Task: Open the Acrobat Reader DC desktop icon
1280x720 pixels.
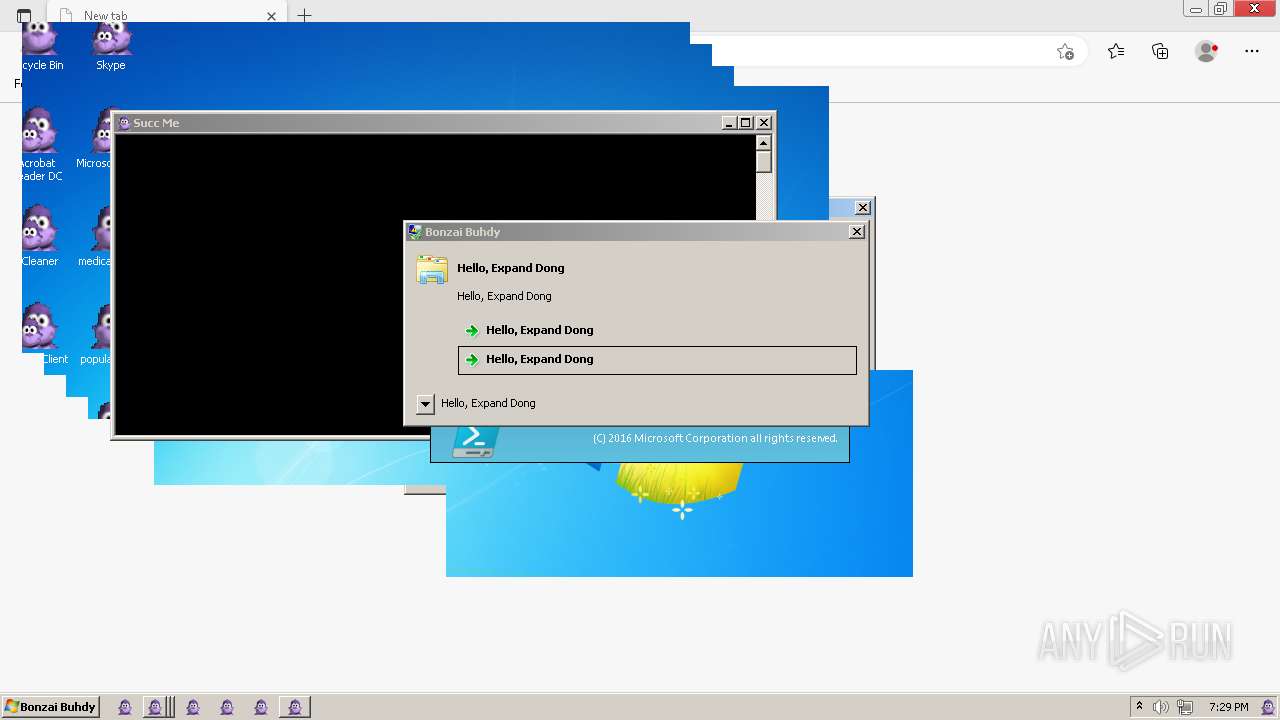Action: click(40, 145)
